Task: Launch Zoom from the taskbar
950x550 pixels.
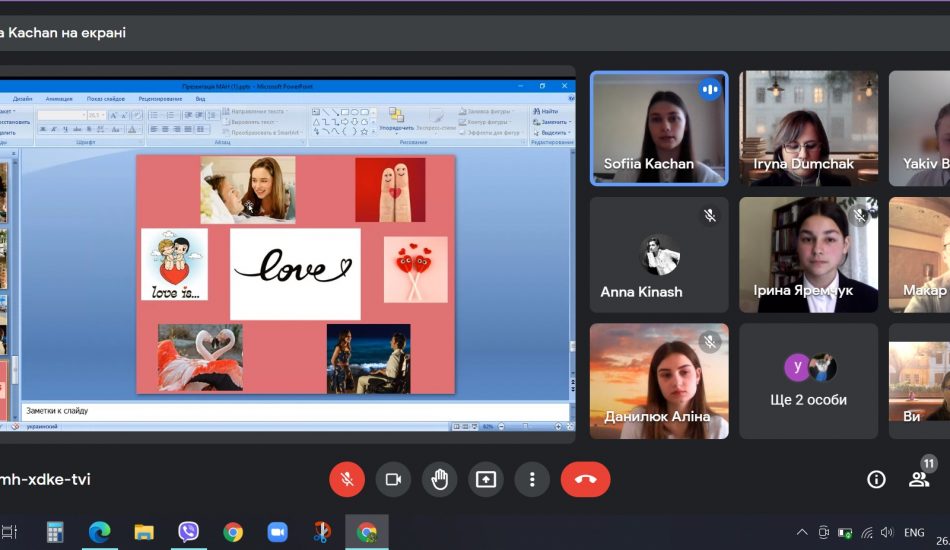Action: 277,532
